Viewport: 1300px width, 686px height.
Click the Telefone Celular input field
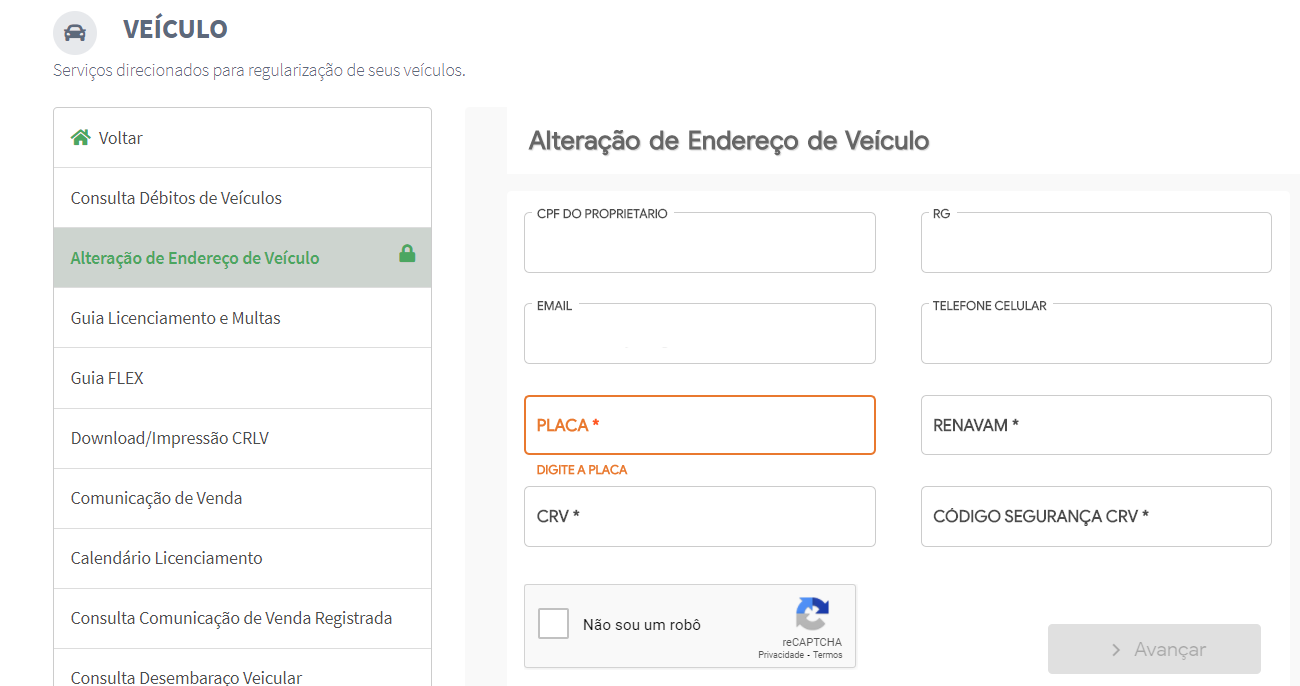pyautogui.click(x=1096, y=337)
